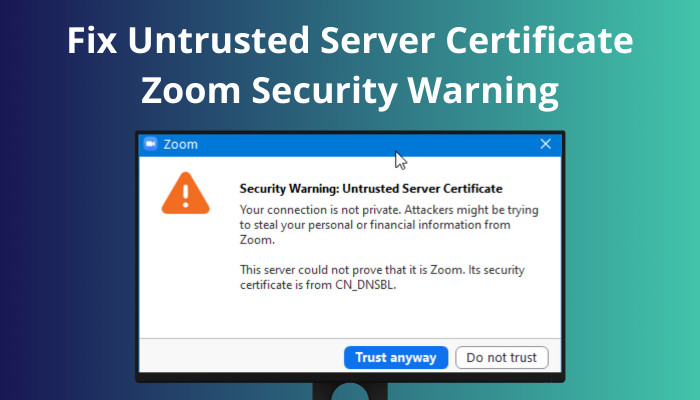Choose Do not trust

pyautogui.click(x=501, y=357)
